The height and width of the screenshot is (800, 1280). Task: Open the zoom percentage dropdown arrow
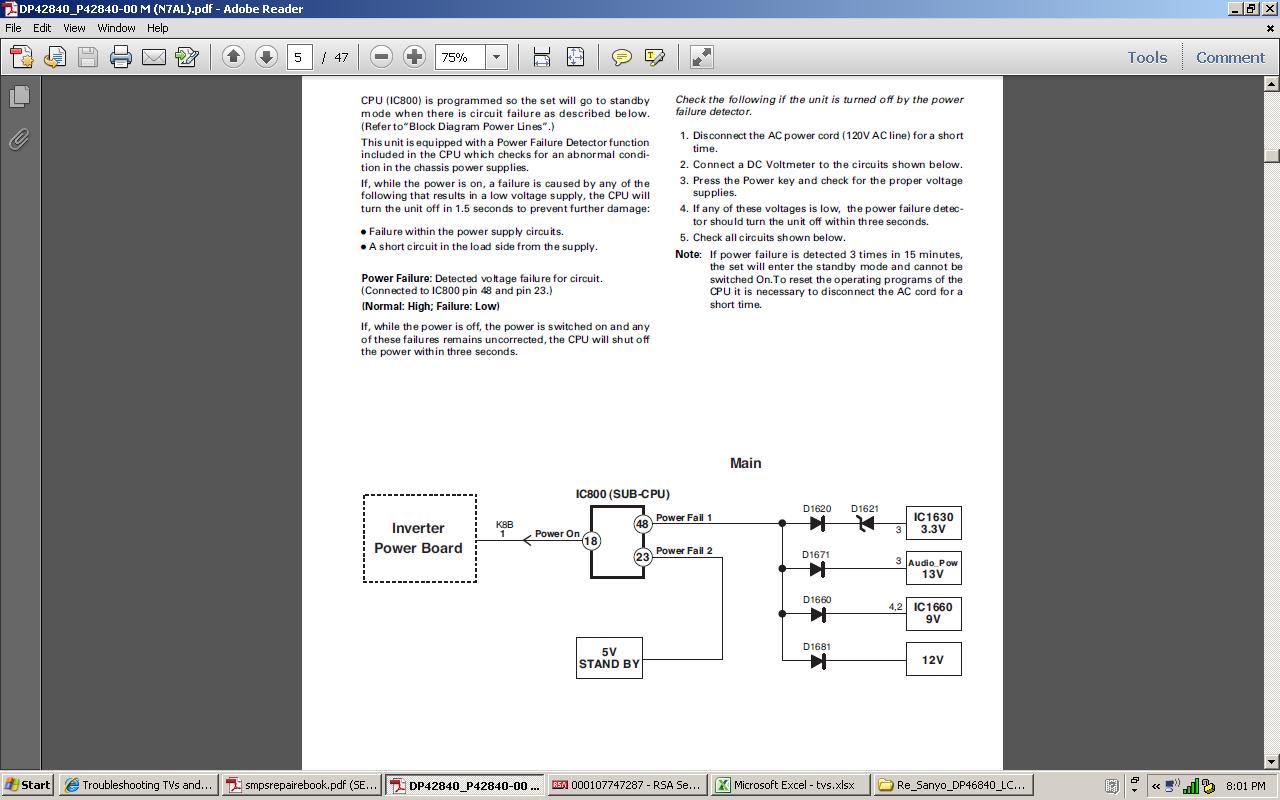[x=497, y=57]
